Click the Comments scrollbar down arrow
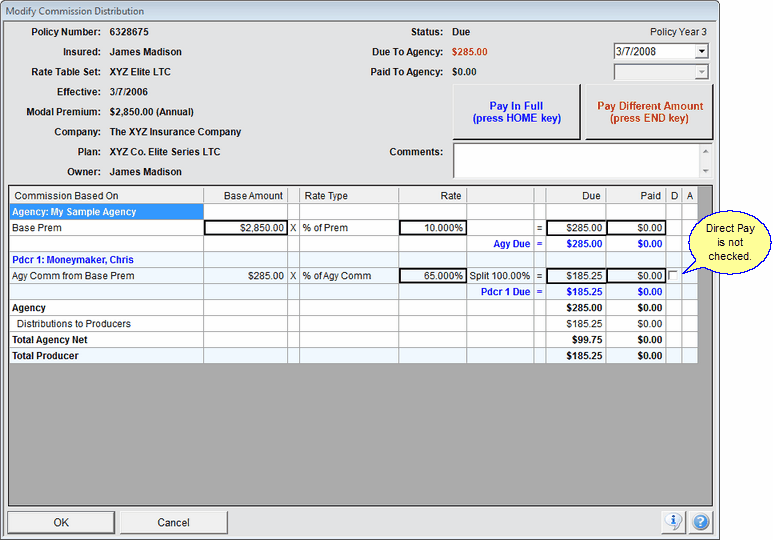 pos(705,171)
